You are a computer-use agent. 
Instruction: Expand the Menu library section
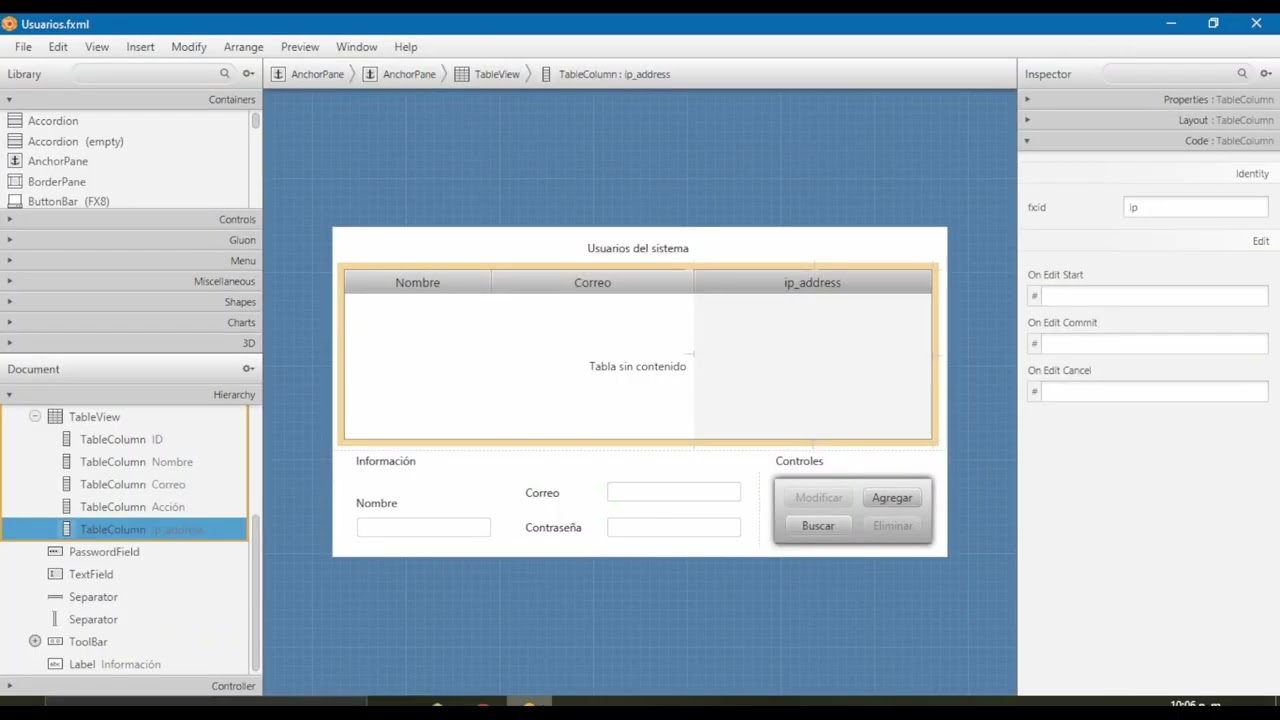[9, 260]
